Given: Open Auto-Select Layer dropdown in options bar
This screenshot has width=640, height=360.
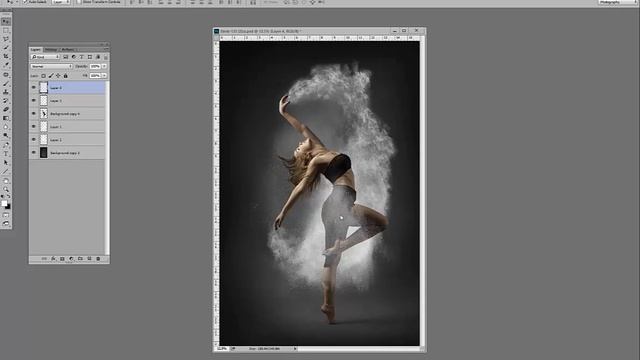Looking at the screenshot, I should coord(61,2).
